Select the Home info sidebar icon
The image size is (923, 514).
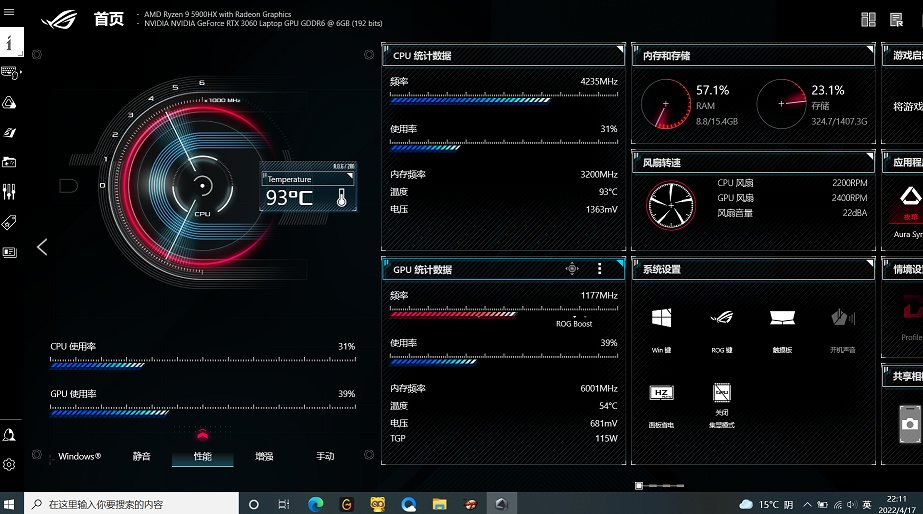(10, 42)
